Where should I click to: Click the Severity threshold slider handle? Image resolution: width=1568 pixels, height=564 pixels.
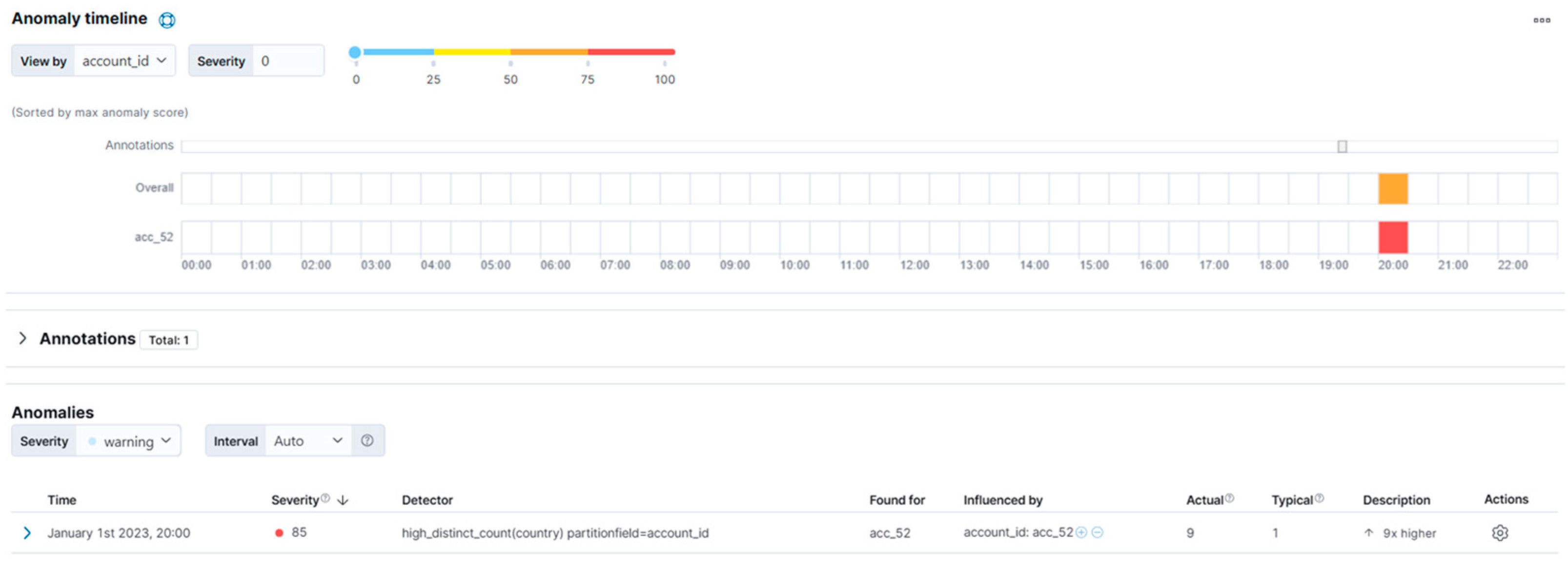pyautogui.click(x=355, y=52)
